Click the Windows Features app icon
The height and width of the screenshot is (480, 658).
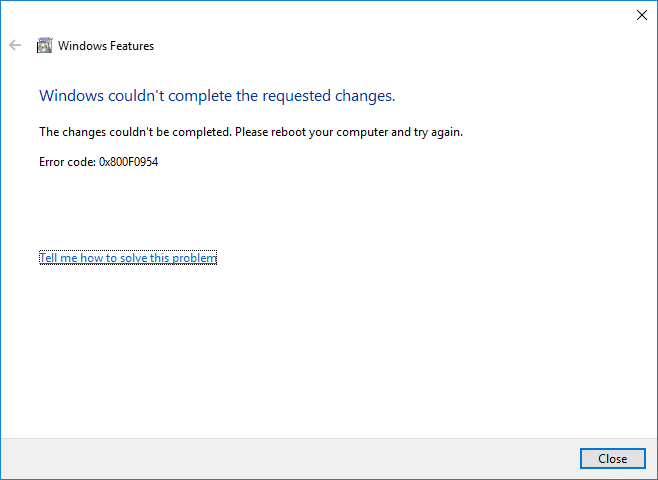(x=44, y=45)
